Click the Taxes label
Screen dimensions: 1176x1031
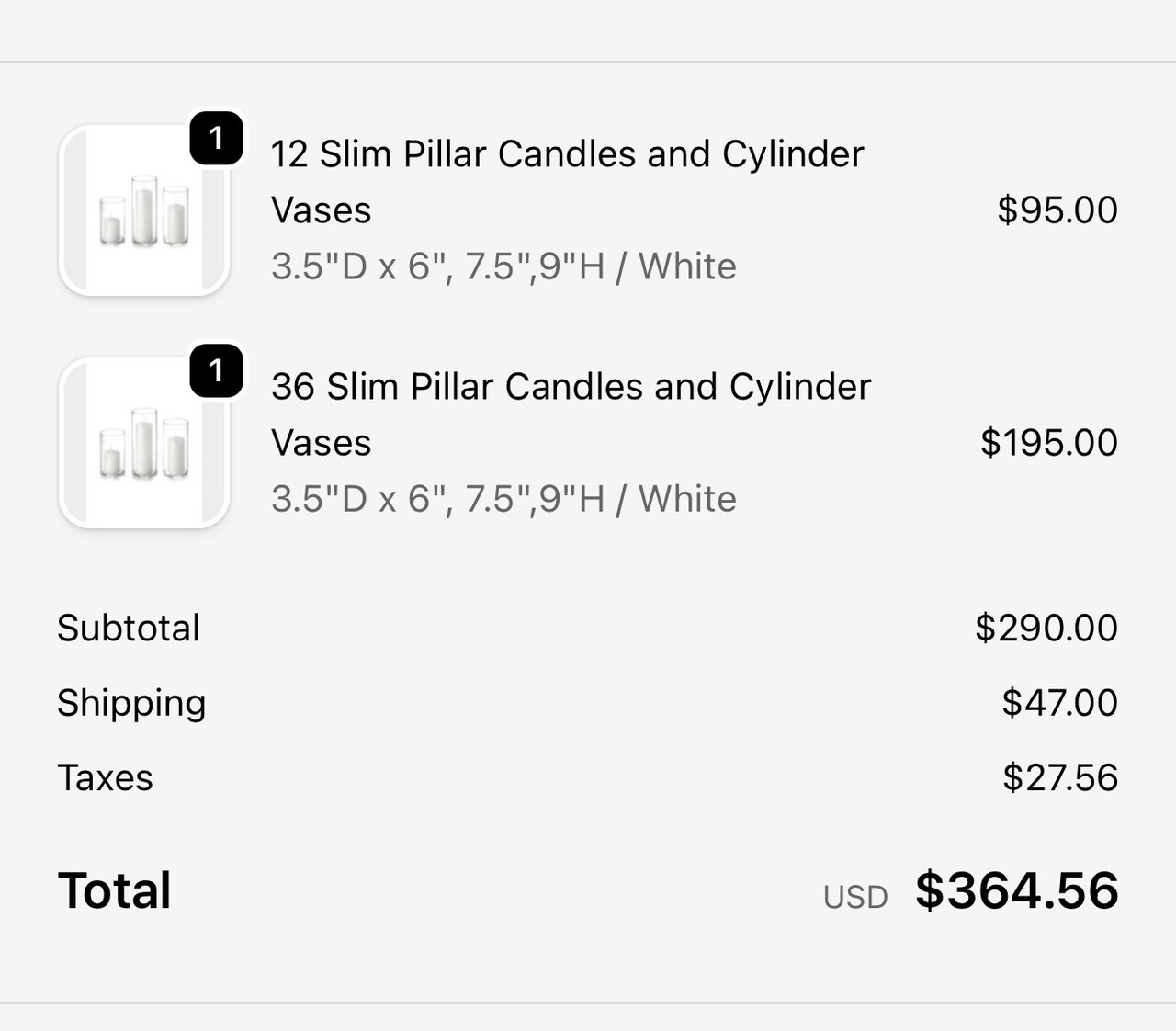tap(105, 777)
